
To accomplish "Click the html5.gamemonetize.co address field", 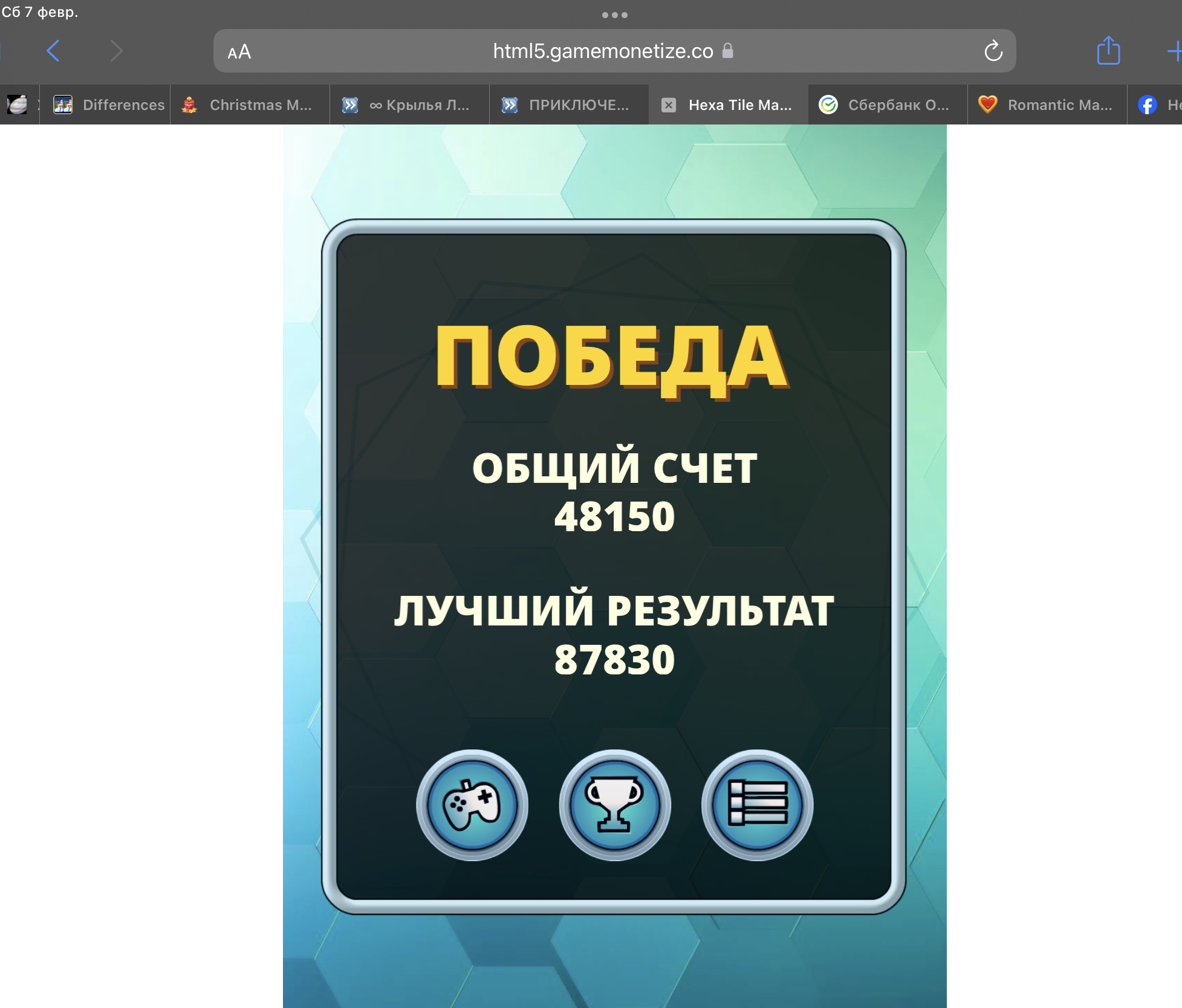I will pyautogui.click(x=603, y=51).
